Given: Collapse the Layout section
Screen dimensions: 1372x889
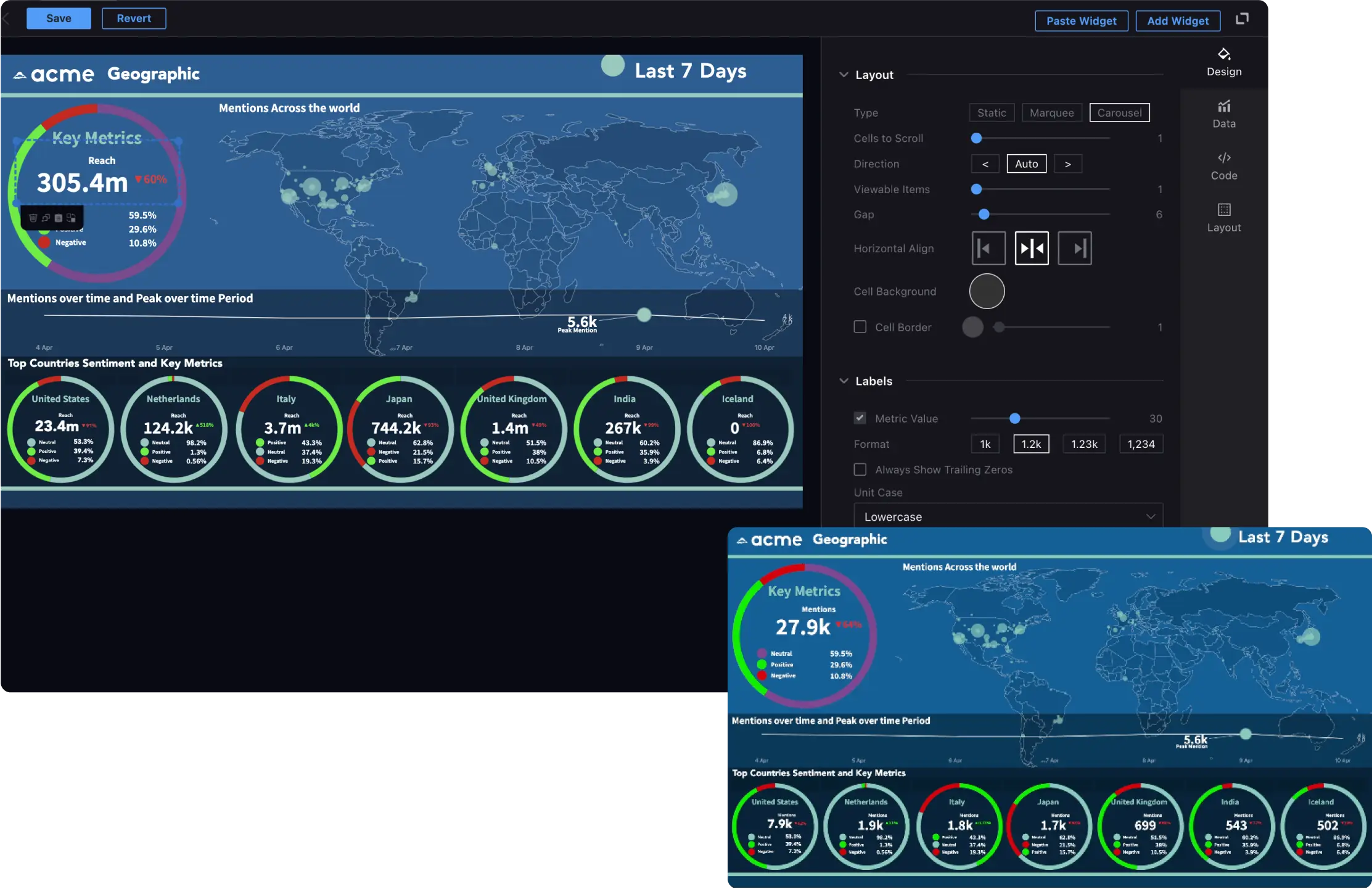Looking at the screenshot, I should point(844,75).
